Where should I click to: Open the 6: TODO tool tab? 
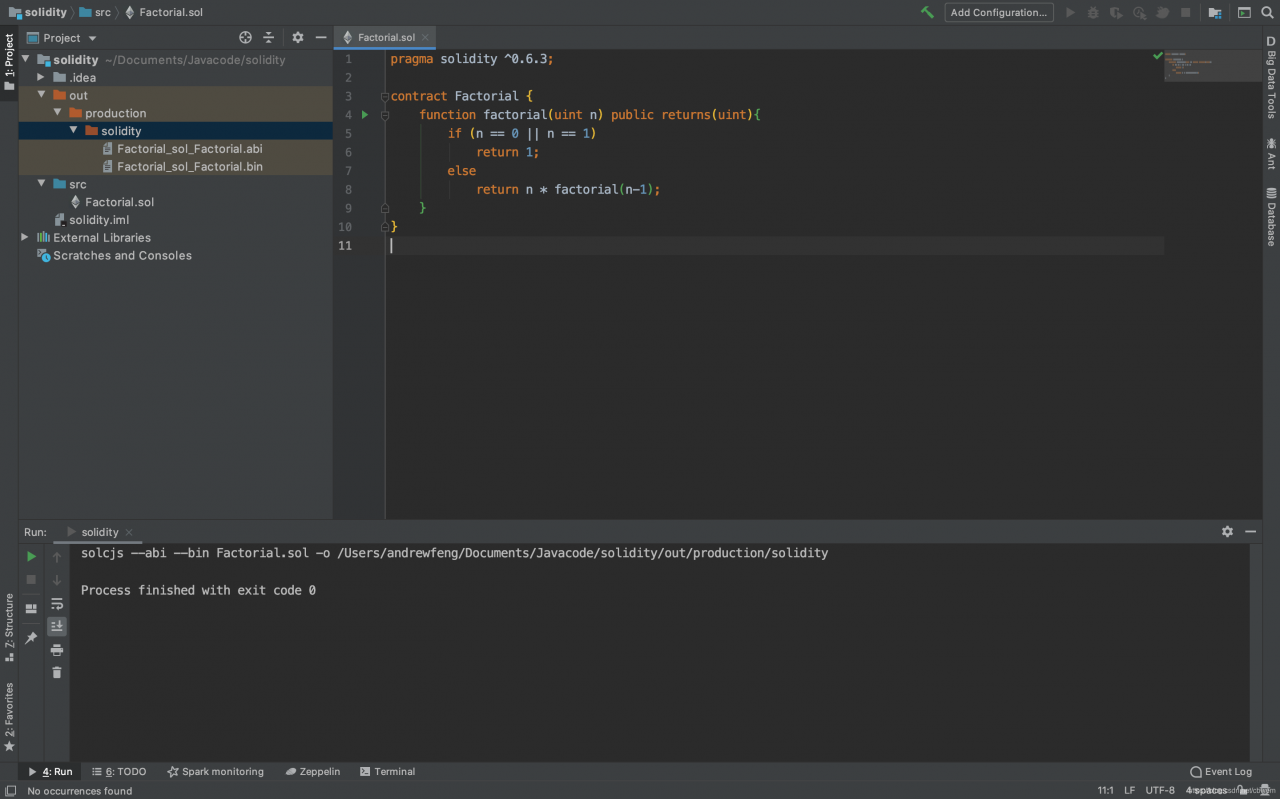tap(119, 772)
